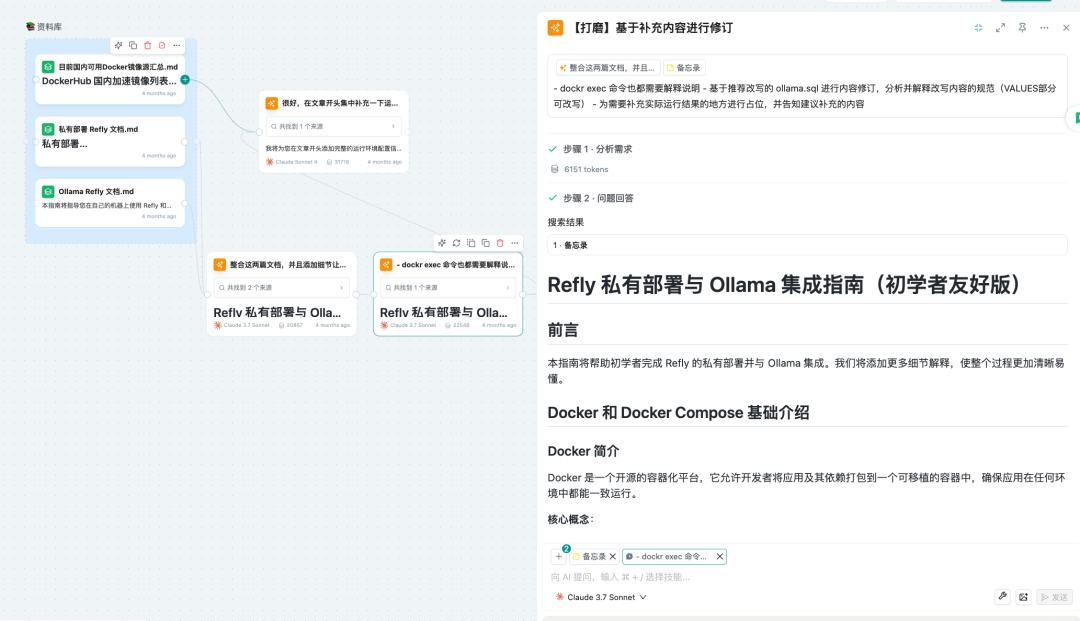
Task: Expand 步骤 2 · 问题回答
Action: click(598, 198)
